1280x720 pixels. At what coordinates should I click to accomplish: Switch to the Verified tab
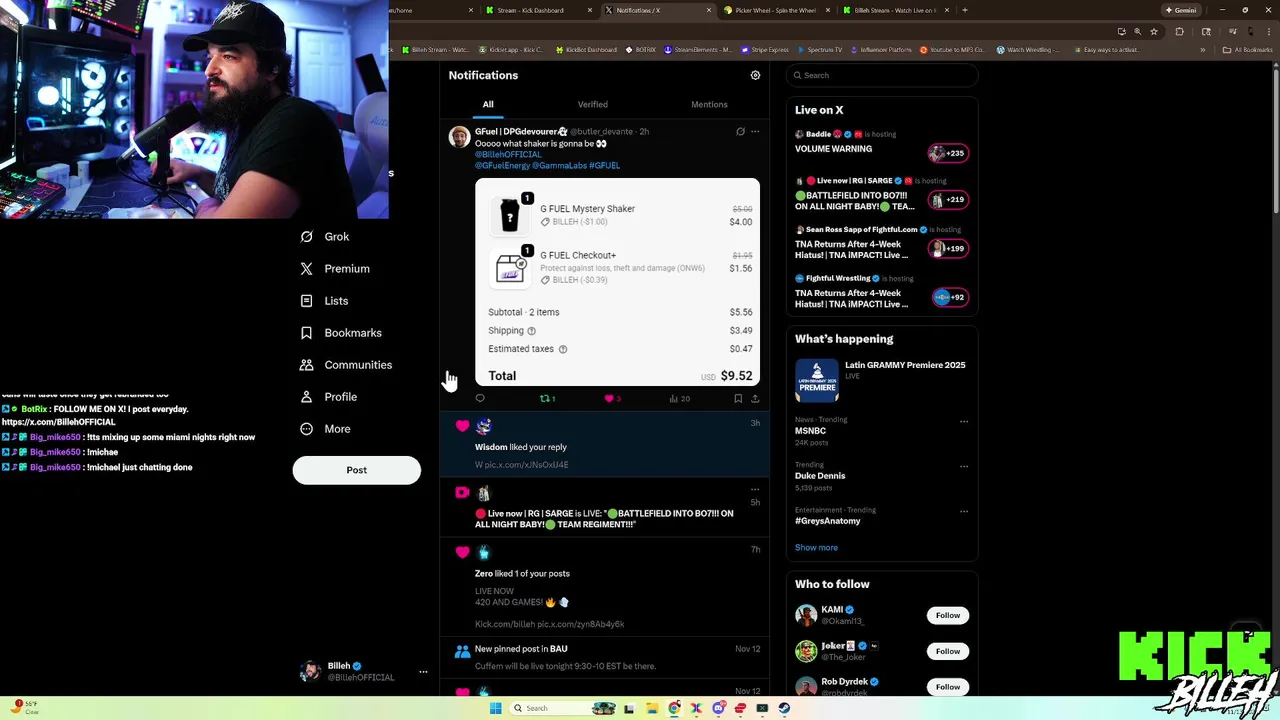(592, 104)
